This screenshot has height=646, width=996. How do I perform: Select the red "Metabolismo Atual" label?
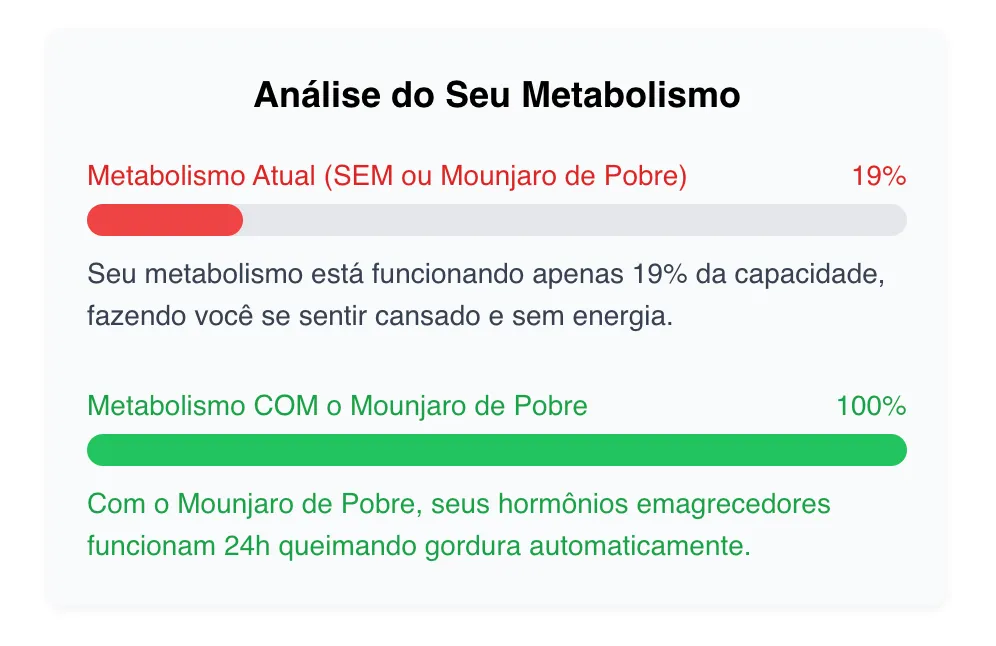pos(387,176)
